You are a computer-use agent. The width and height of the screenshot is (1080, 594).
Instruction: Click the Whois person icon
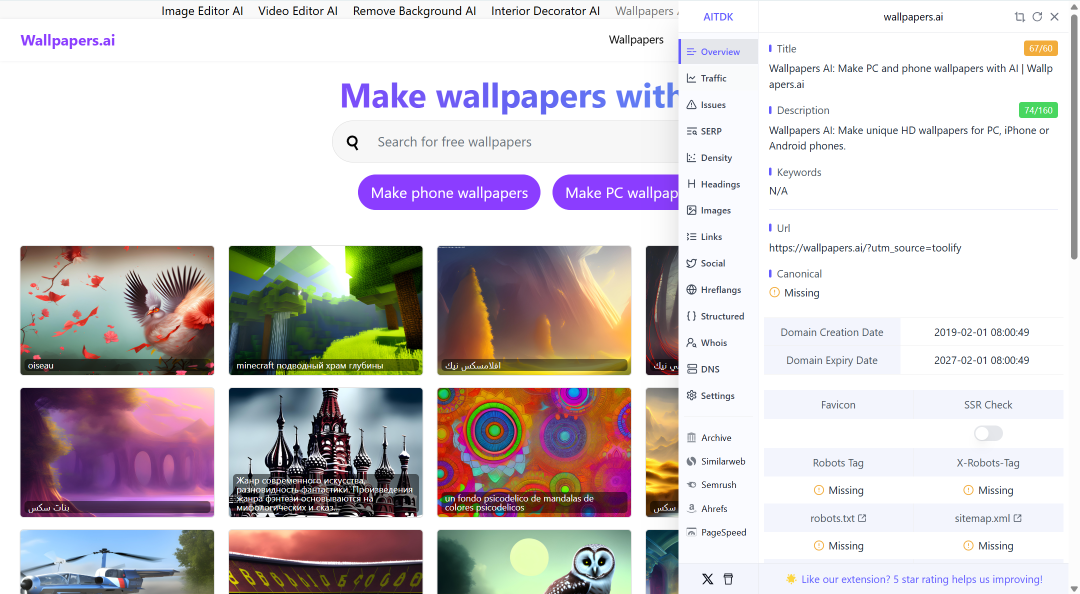(692, 342)
